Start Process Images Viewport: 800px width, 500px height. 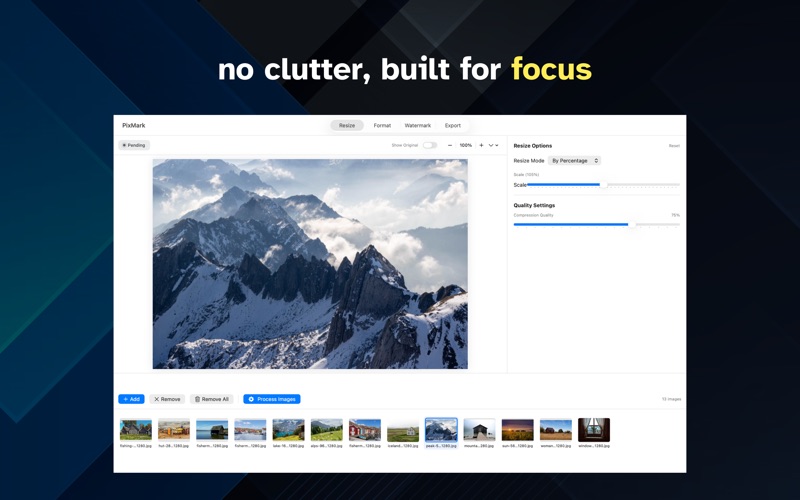[272, 399]
